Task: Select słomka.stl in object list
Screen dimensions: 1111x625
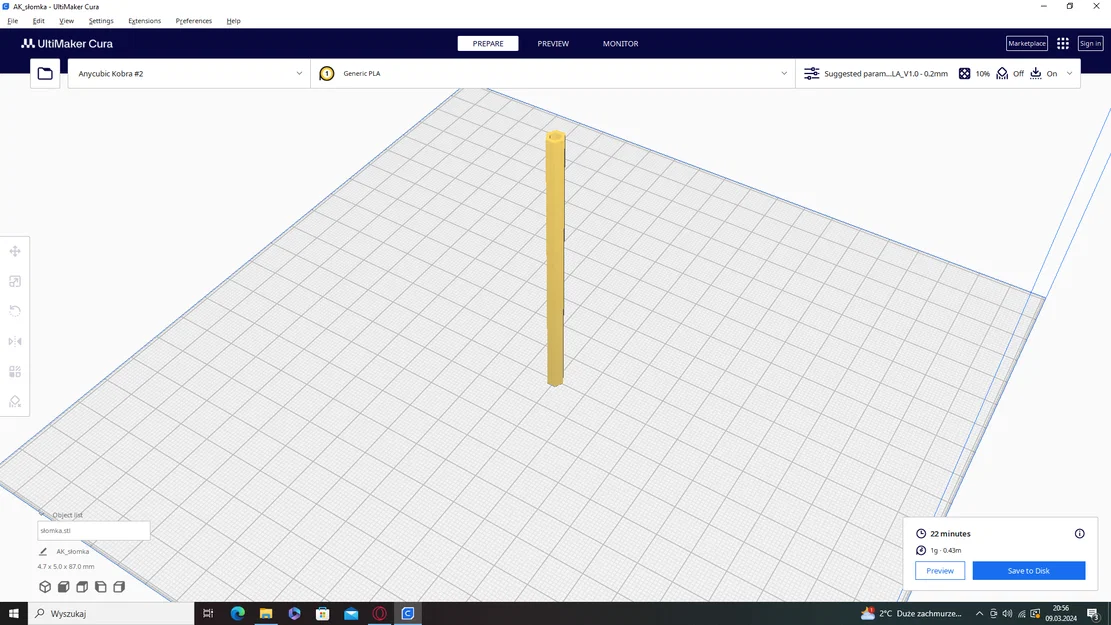Action: [94, 530]
